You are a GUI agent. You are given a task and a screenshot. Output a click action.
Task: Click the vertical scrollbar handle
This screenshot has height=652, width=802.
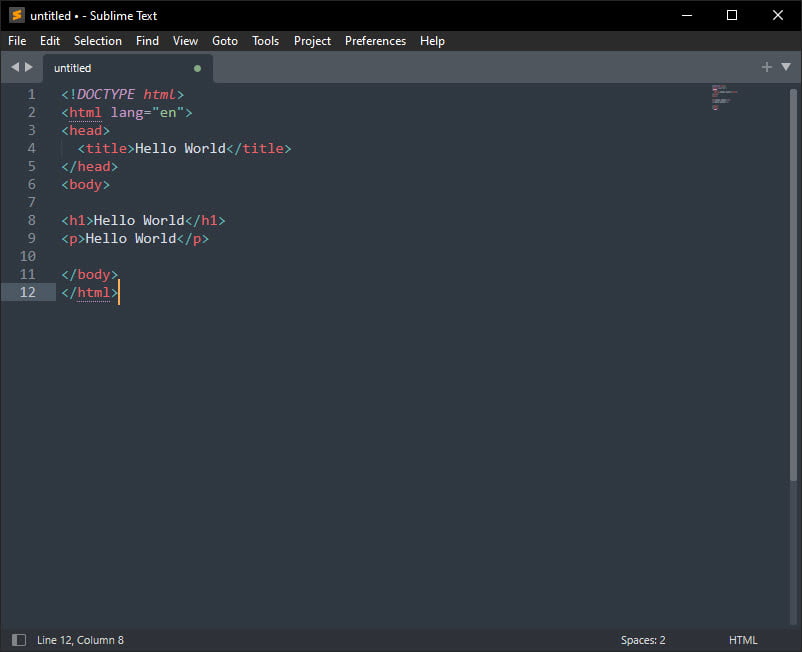pyautogui.click(x=793, y=285)
